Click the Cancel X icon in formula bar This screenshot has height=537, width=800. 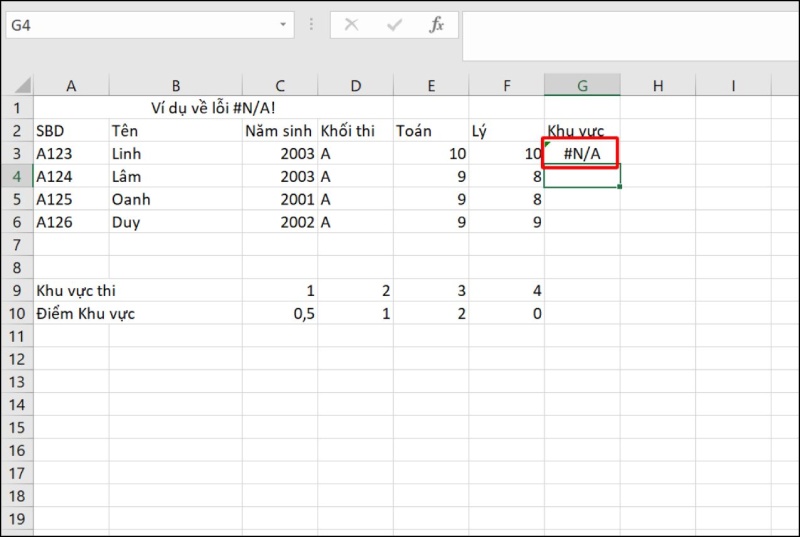pyautogui.click(x=351, y=25)
